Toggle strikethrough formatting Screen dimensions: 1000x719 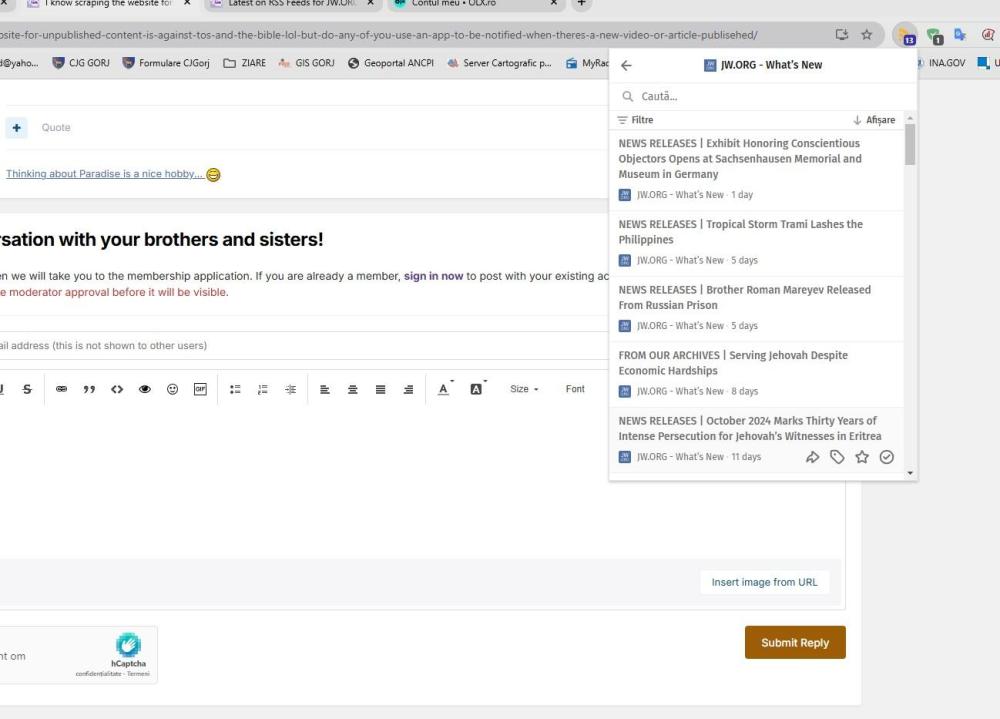(x=26, y=389)
